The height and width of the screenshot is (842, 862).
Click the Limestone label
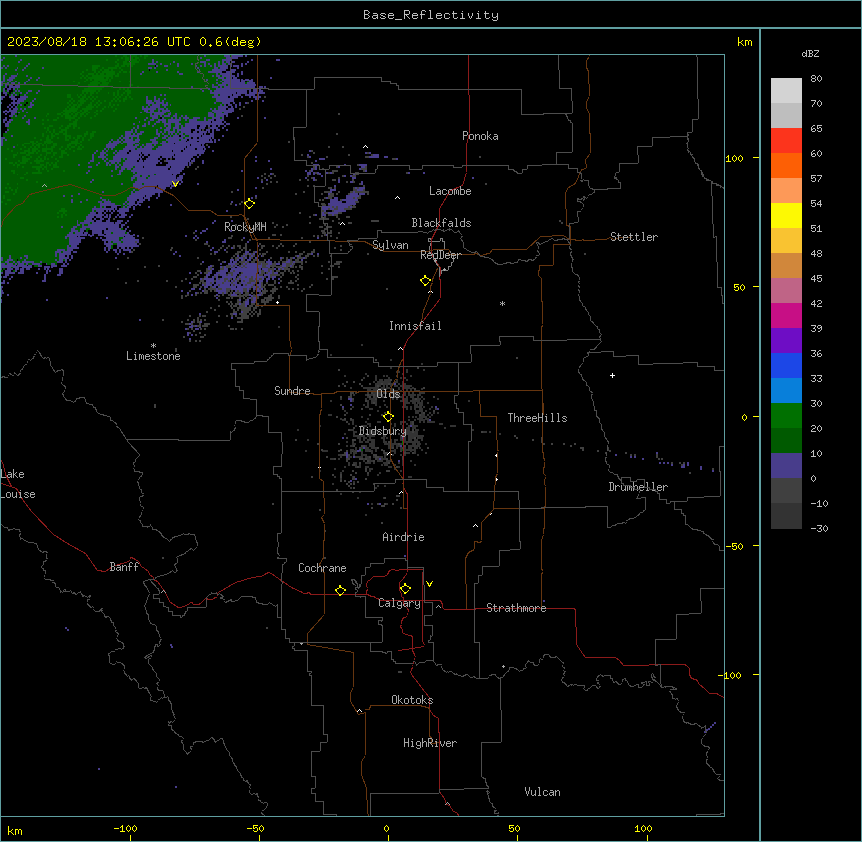pyautogui.click(x=153, y=356)
